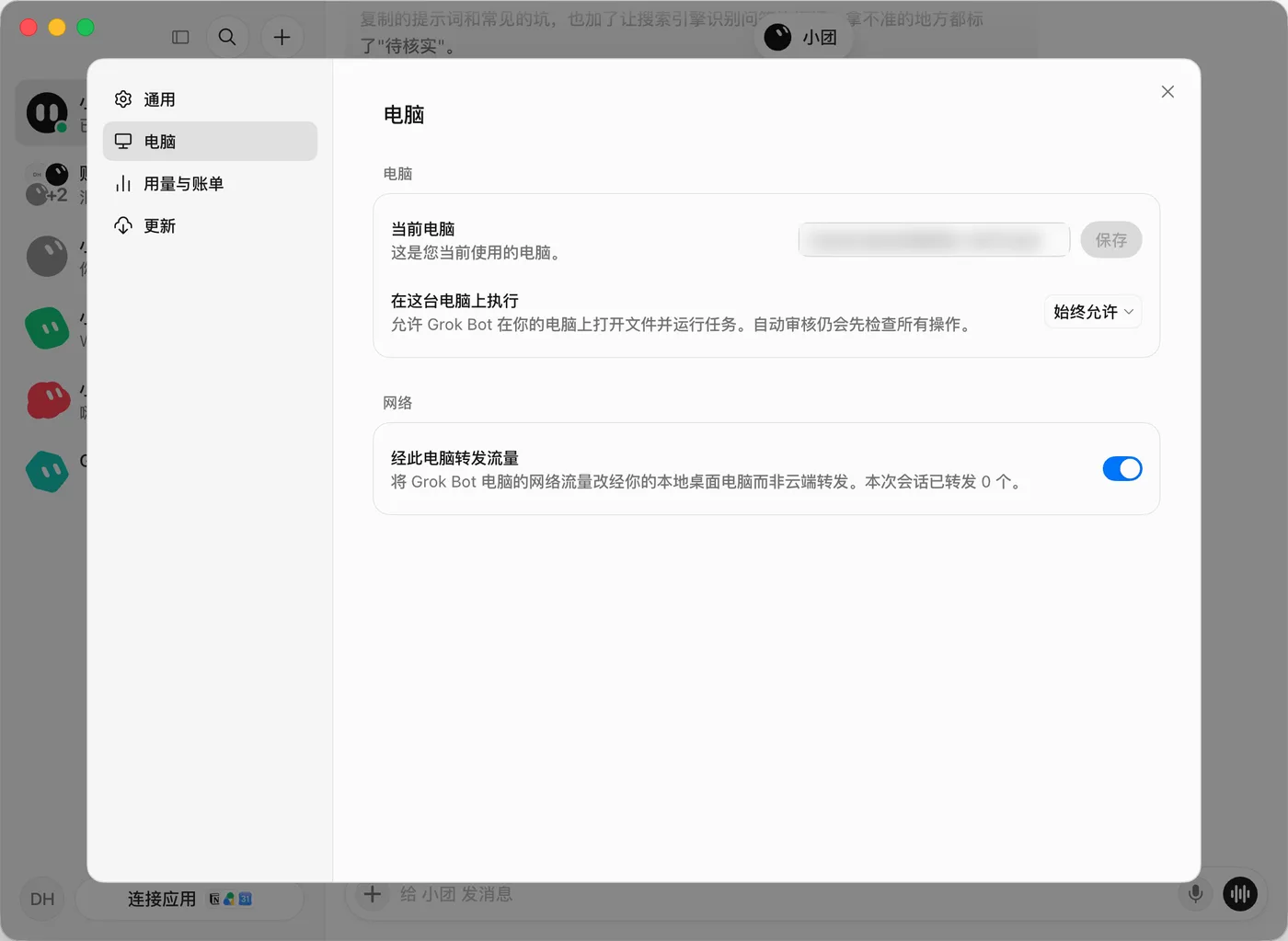This screenshot has height=941, width=1288.
Task: Open the group chat with +2 badge
Action: point(47,184)
